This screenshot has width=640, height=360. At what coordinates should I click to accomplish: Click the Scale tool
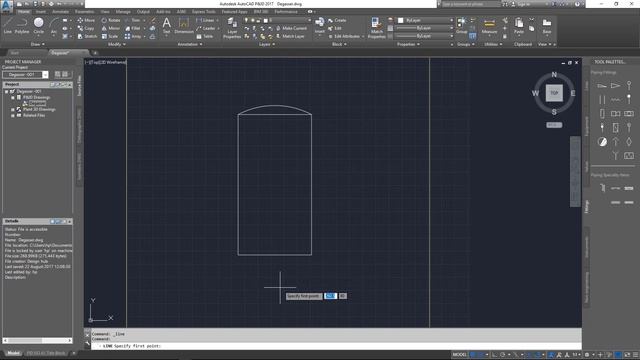110,36
